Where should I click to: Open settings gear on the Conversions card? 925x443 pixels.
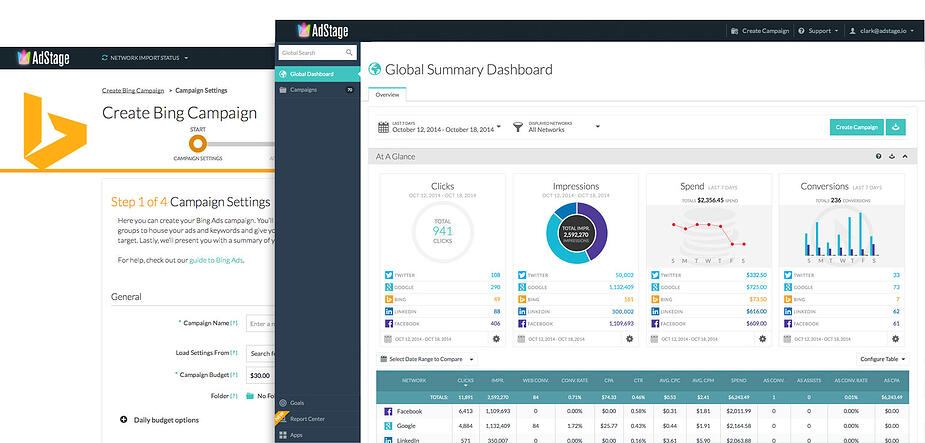pyautogui.click(x=896, y=339)
